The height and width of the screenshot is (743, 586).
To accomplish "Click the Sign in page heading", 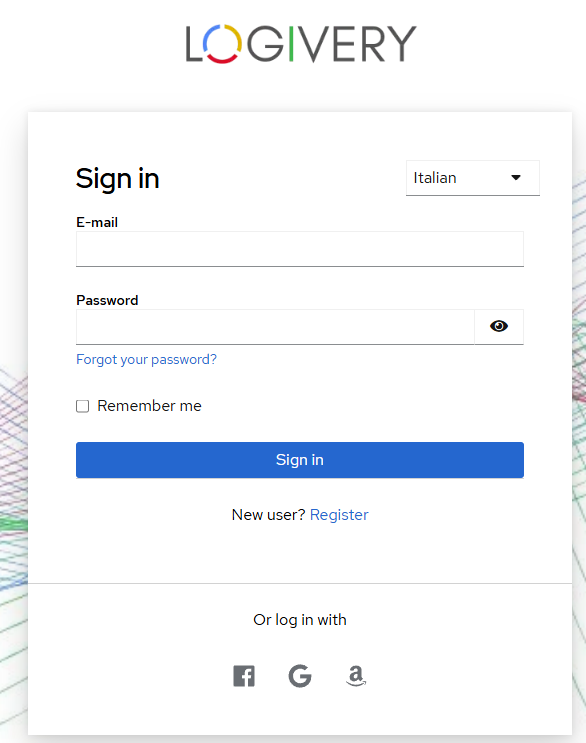I will coord(117,179).
